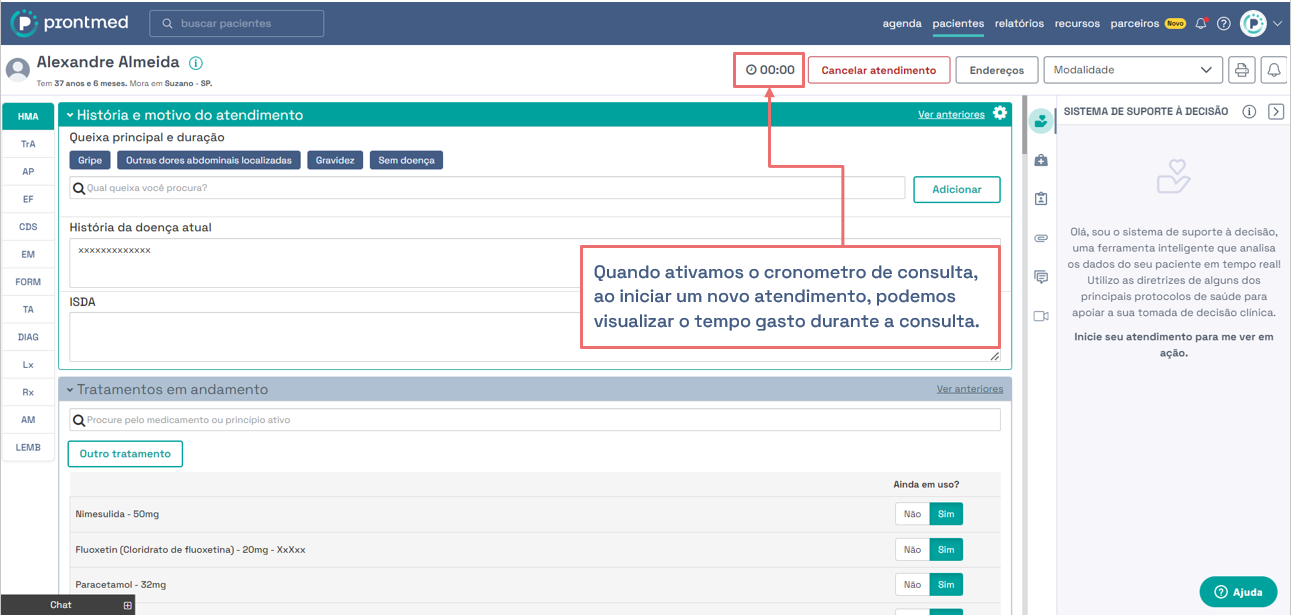Print the record with the printer icon
1291x615 pixels.
[1241, 70]
